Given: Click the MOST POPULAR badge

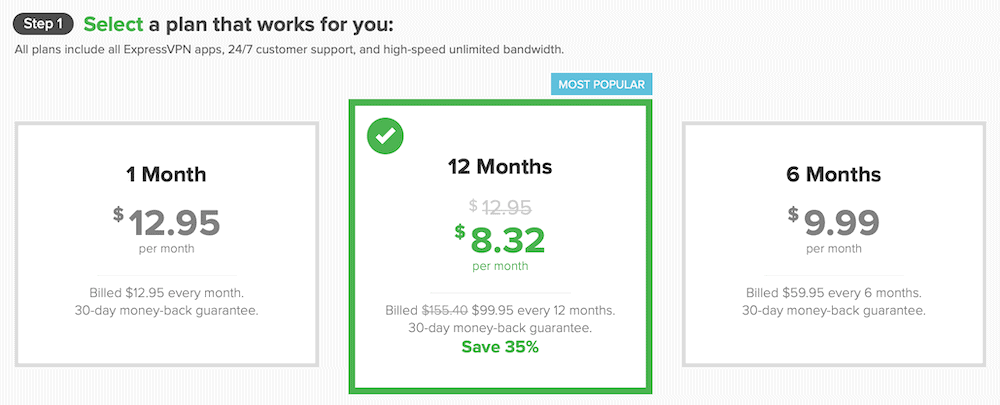Looking at the screenshot, I should coord(601,84).
